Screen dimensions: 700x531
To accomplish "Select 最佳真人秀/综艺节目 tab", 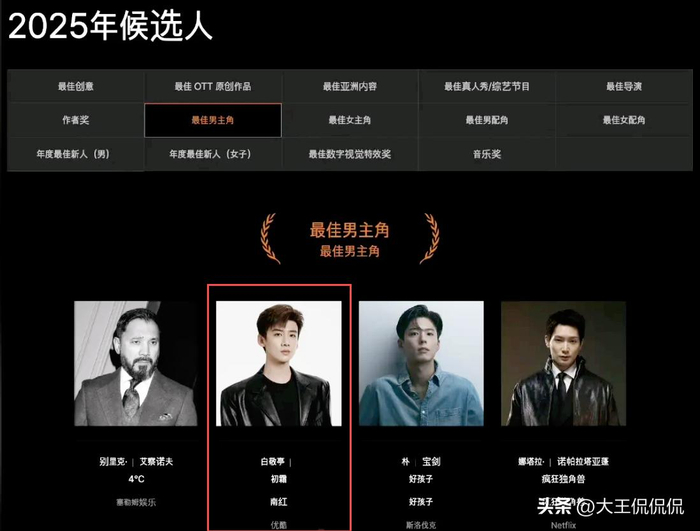I will point(487,86).
